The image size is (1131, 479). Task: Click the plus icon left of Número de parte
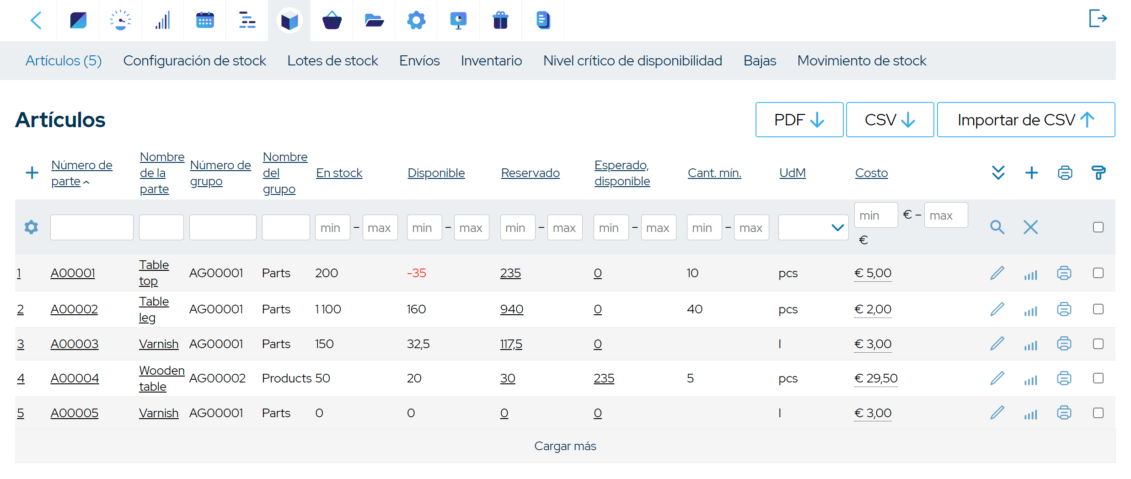(32, 173)
